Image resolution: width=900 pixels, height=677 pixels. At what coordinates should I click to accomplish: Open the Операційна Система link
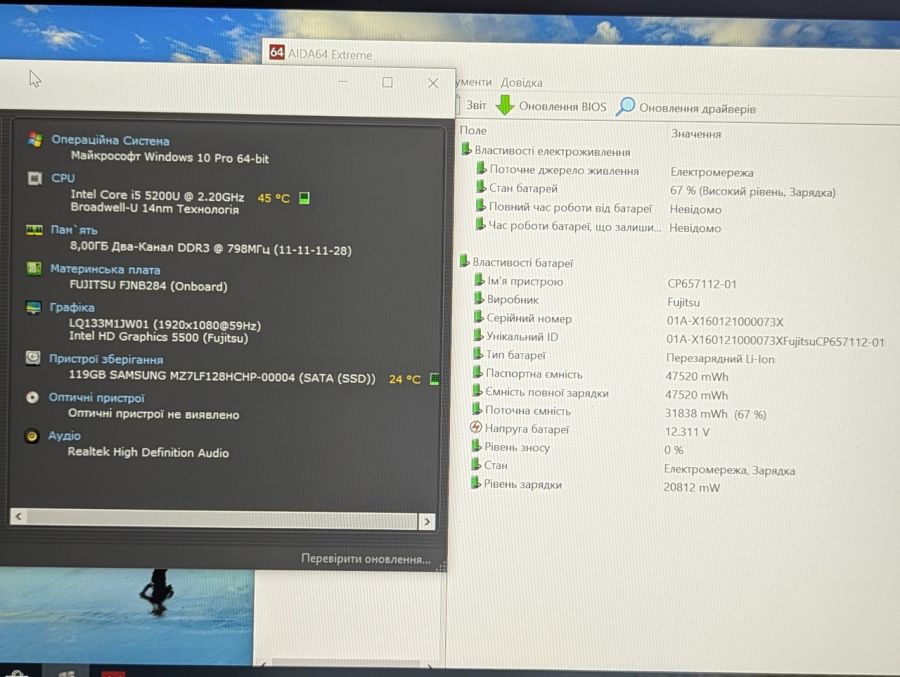coord(110,140)
